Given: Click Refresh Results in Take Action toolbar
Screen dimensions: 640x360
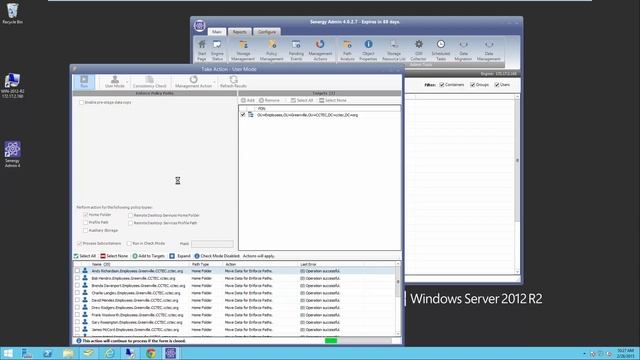Looking at the screenshot, I should point(233,82).
